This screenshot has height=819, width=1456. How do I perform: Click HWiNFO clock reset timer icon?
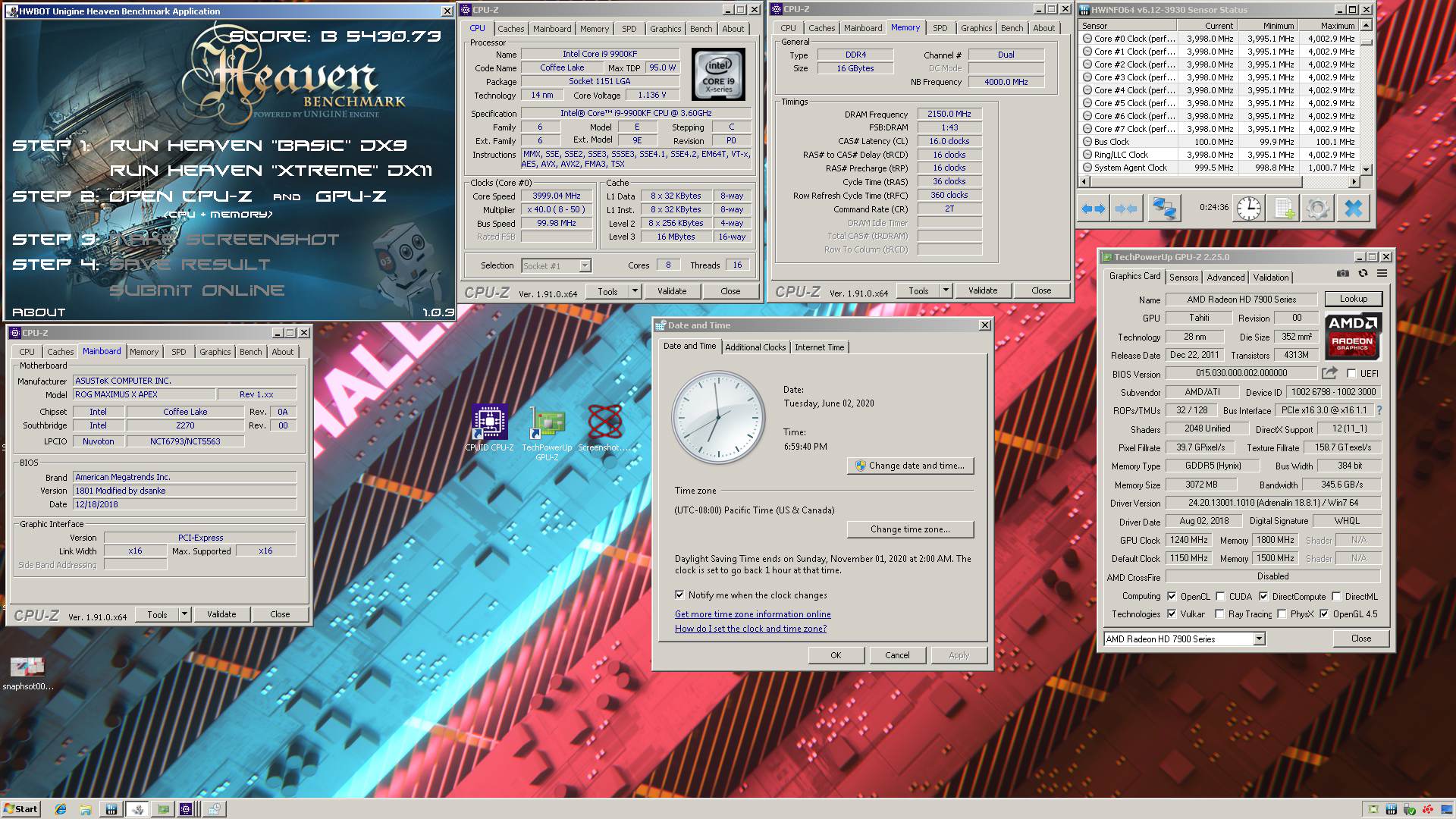point(1249,208)
